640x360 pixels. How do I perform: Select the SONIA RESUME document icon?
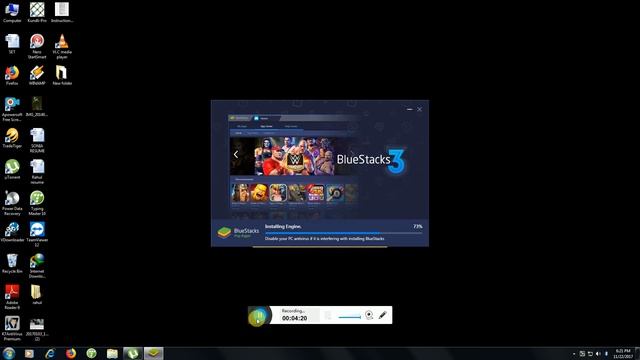pyautogui.click(x=37, y=140)
